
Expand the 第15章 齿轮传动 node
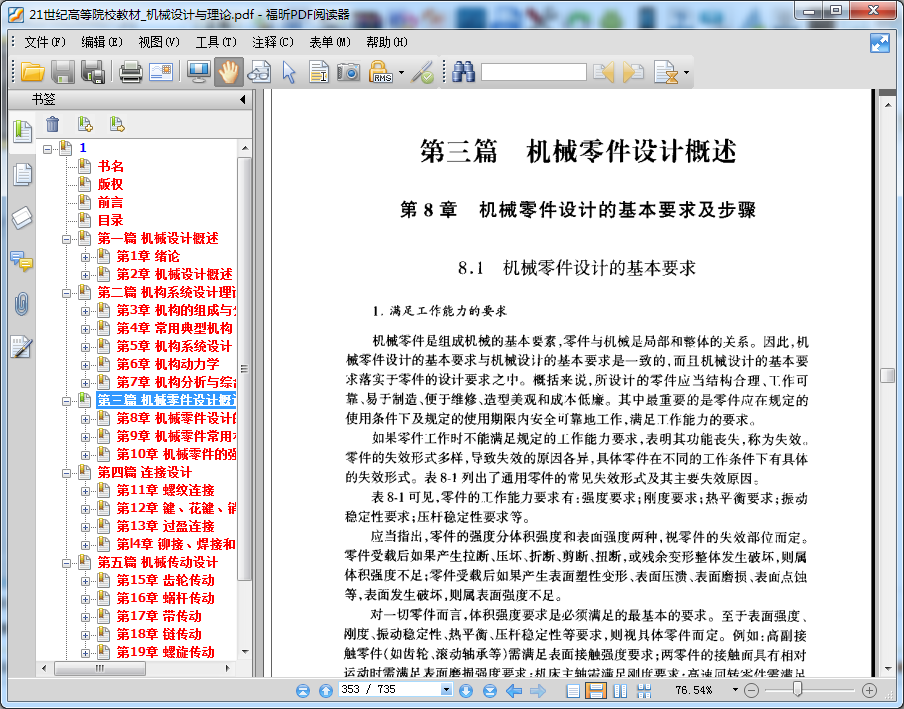[x=85, y=581]
